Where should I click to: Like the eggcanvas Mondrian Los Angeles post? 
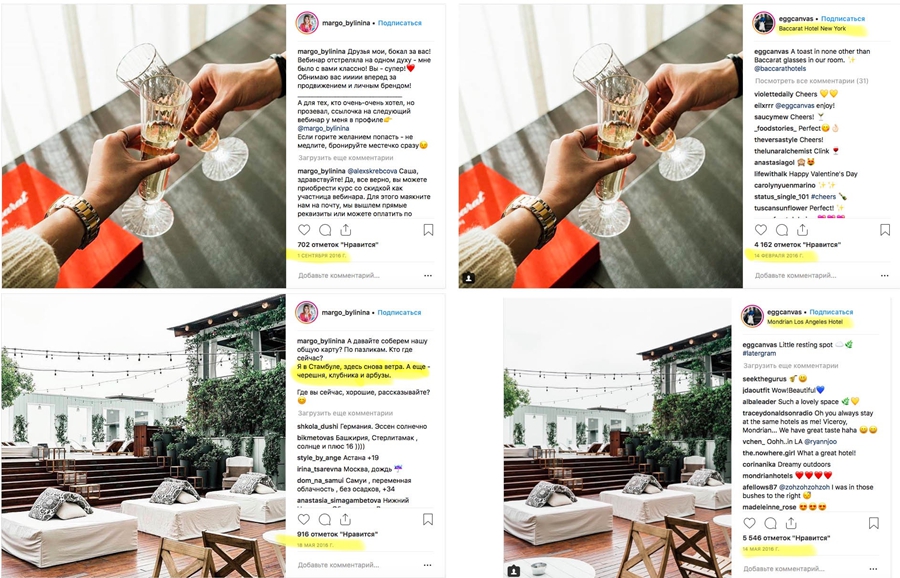click(x=750, y=523)
